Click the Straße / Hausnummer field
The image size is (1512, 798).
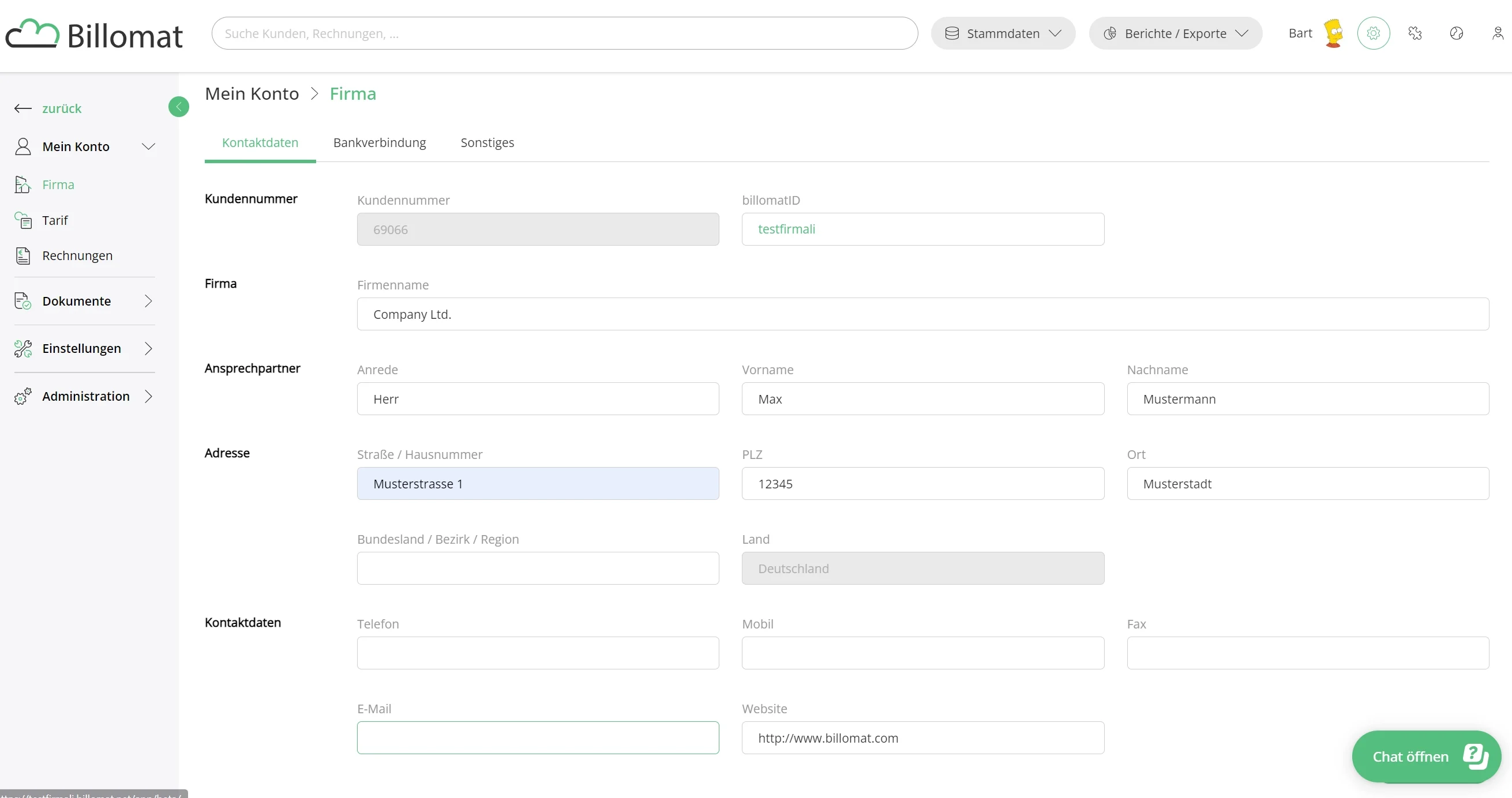coord(538,484)
